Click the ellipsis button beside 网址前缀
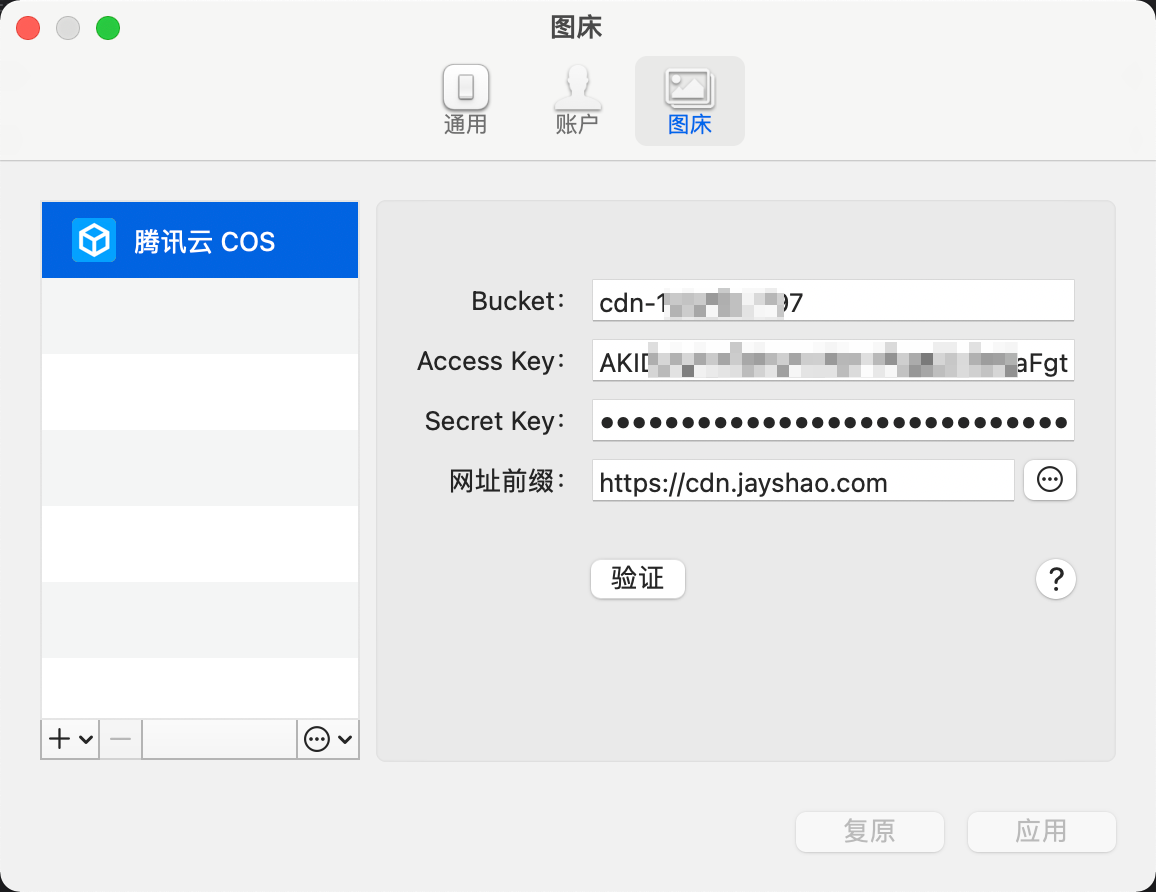This screenshot has height=892, width=1156. [x=1049, y=480]
